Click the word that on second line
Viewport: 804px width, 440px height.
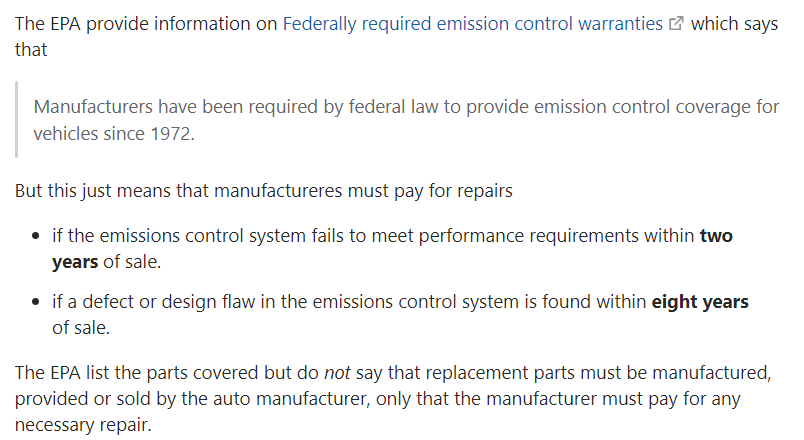31,50
